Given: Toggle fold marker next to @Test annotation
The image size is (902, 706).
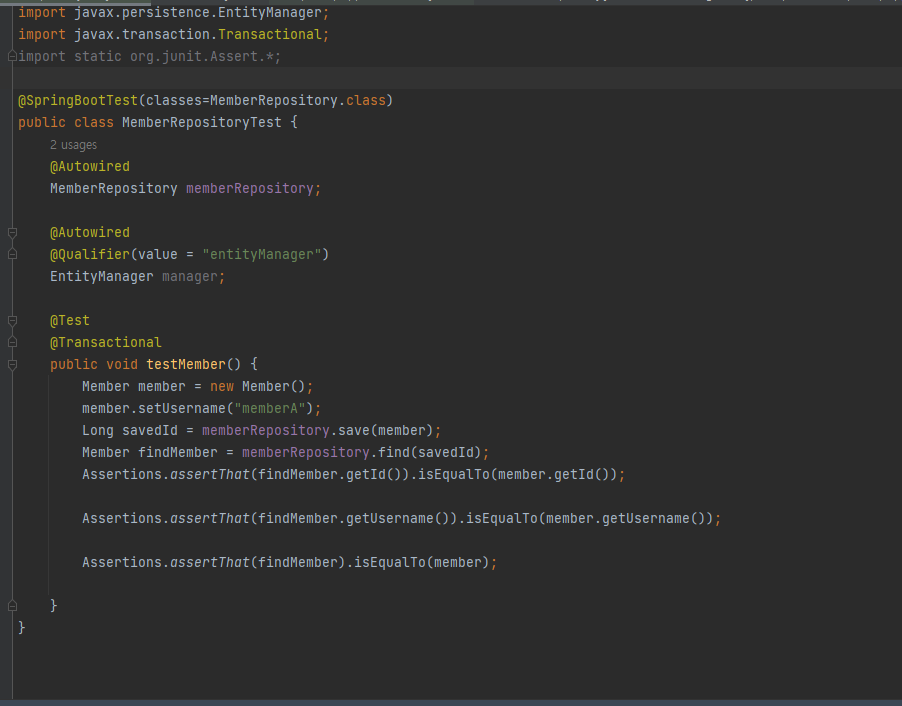Looking at the screenshot, I should click(x=12, y=320).
